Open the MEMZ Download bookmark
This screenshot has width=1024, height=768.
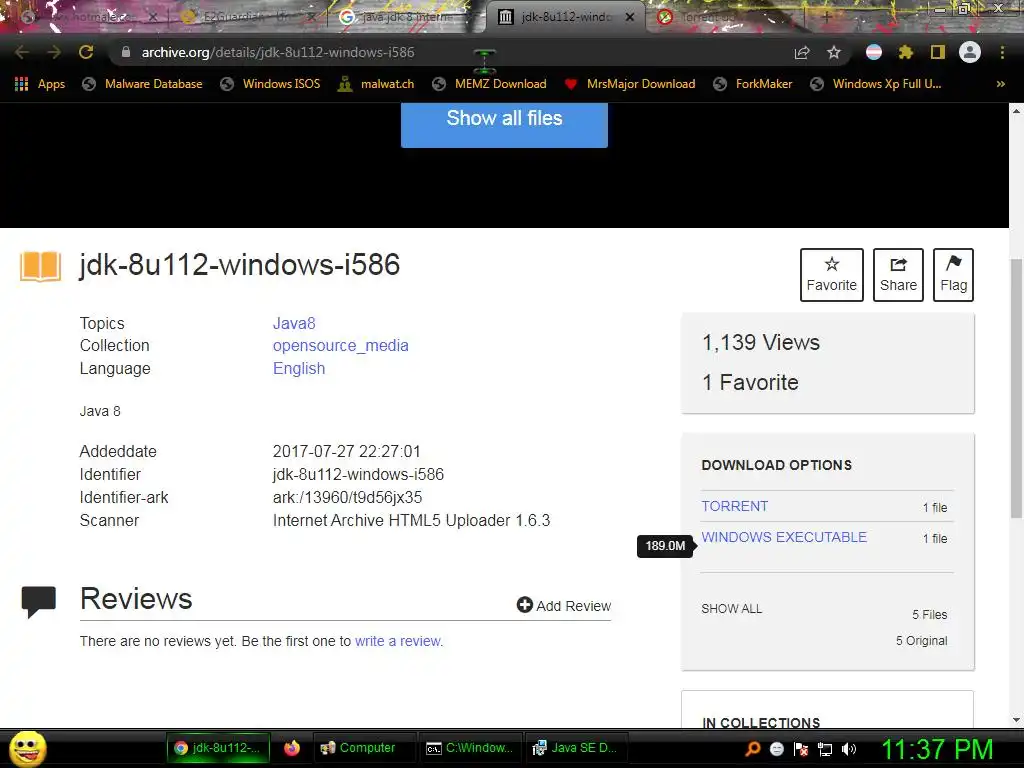tap(489, 84)
